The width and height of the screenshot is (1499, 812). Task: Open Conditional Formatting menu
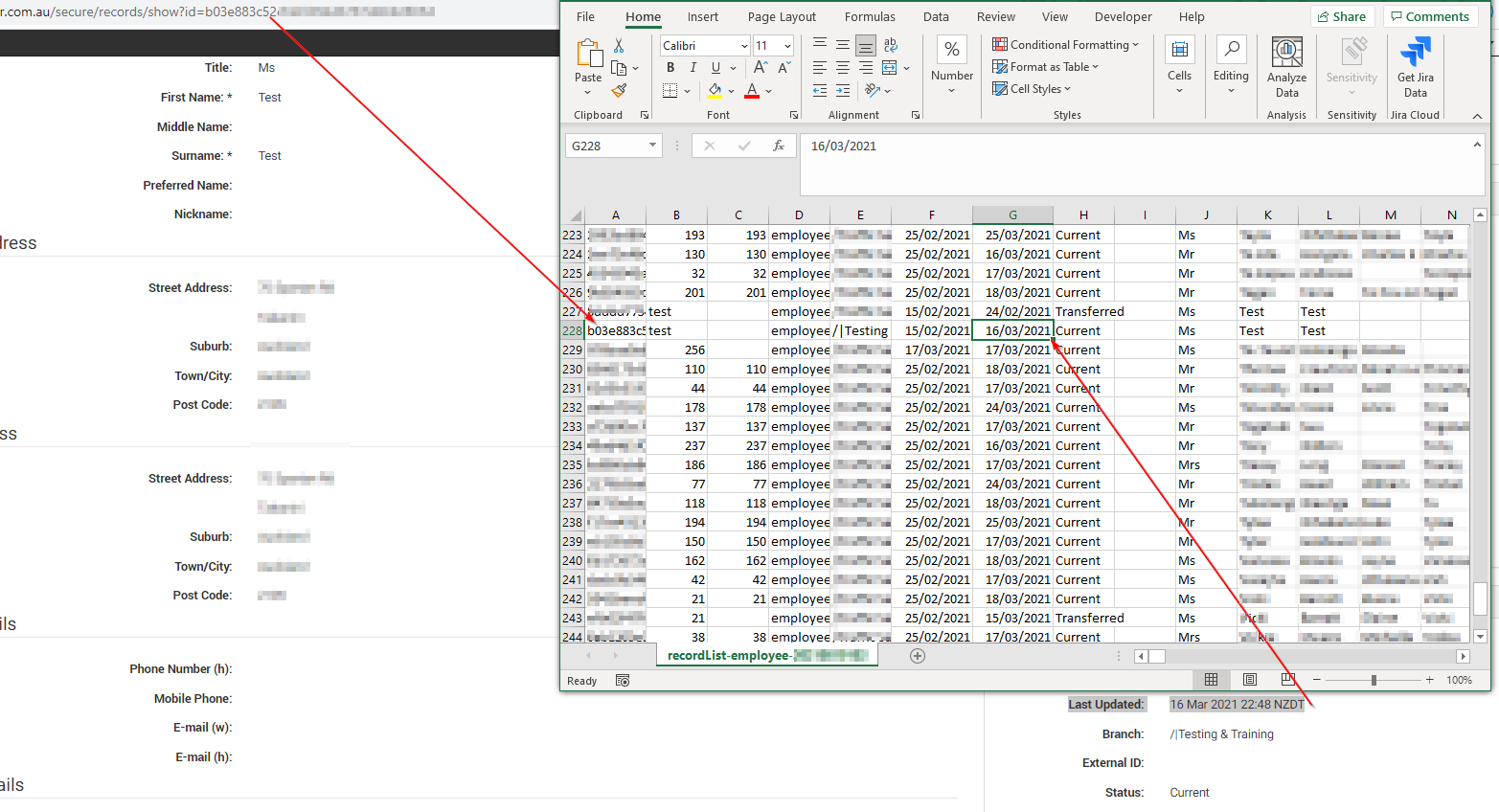1066,45
